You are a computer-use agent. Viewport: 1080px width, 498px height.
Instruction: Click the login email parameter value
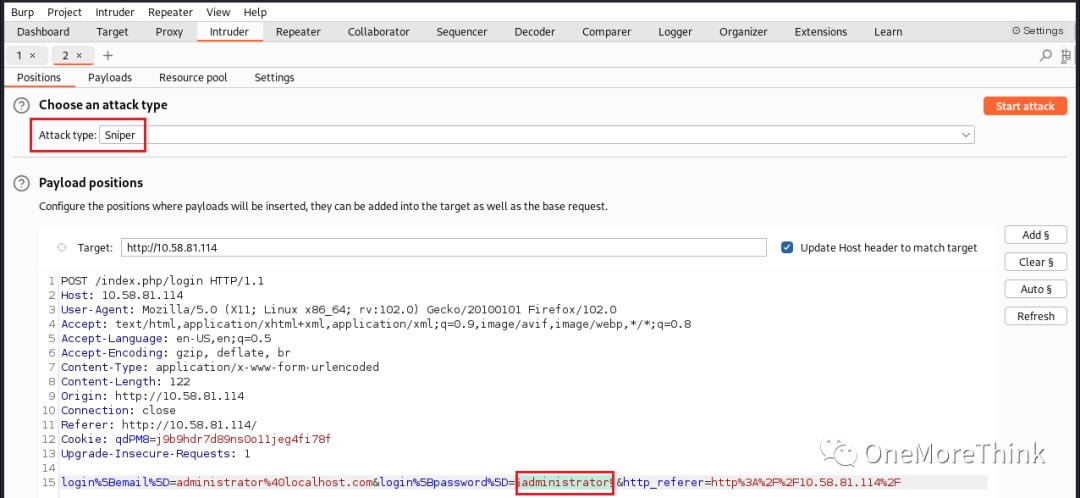click(275, 482)
